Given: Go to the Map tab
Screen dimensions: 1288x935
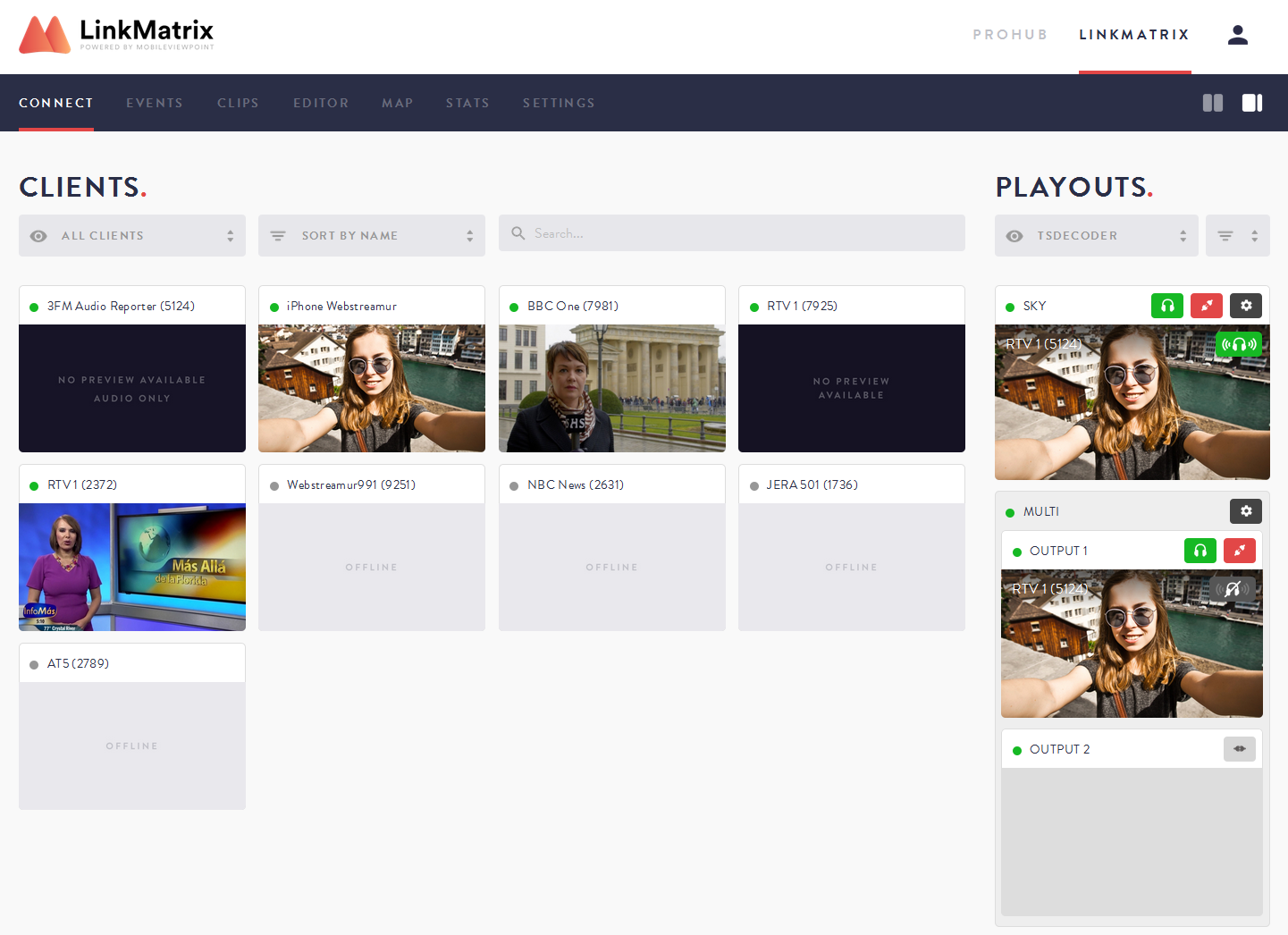Looking at the screenshot, I should 398,103.
